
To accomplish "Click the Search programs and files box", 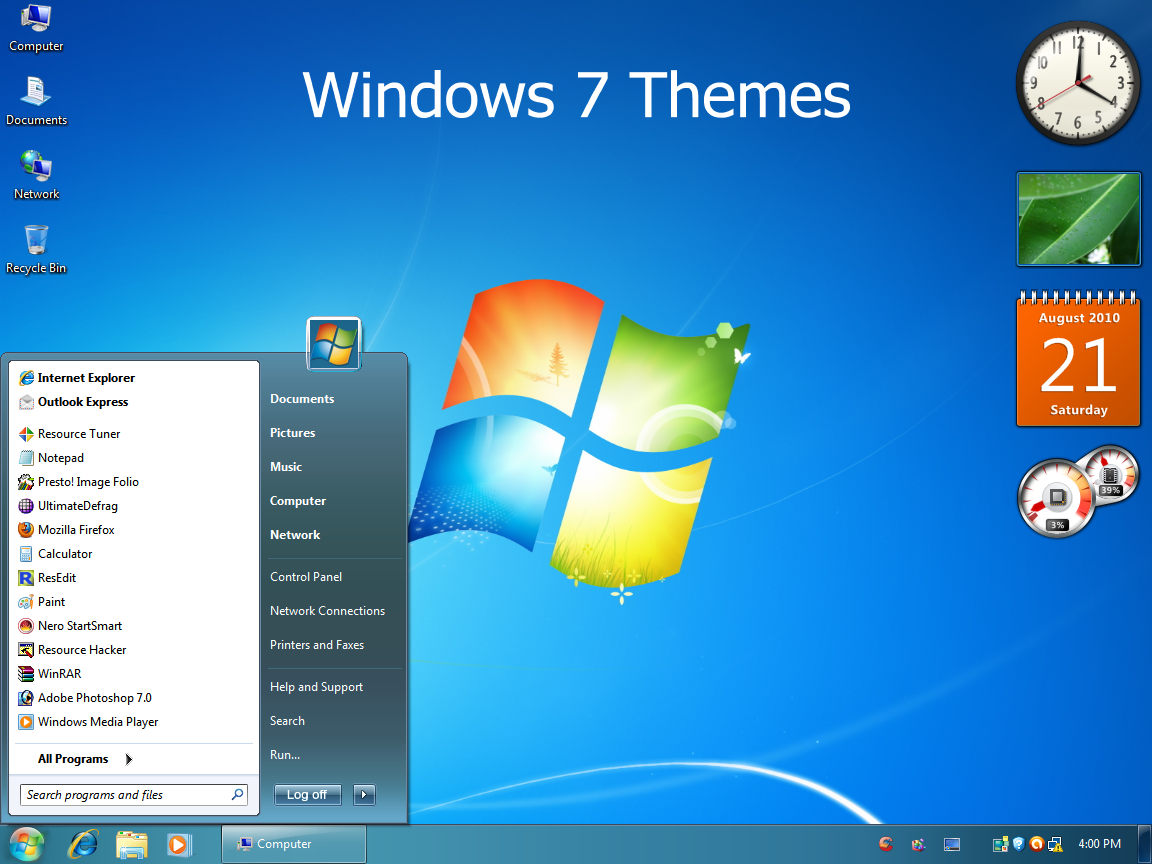I will click(x=134, y=795).
